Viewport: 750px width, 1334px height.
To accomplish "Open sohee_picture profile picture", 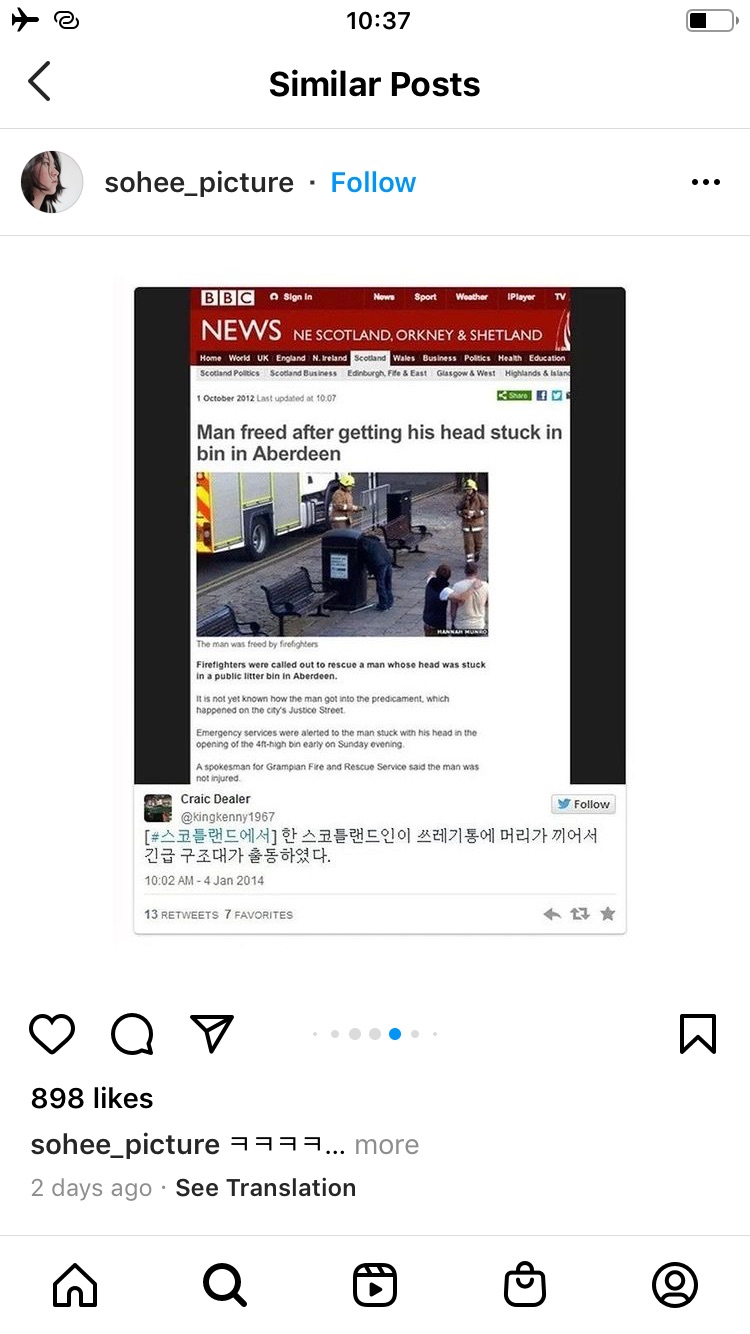I will (52, 182).
